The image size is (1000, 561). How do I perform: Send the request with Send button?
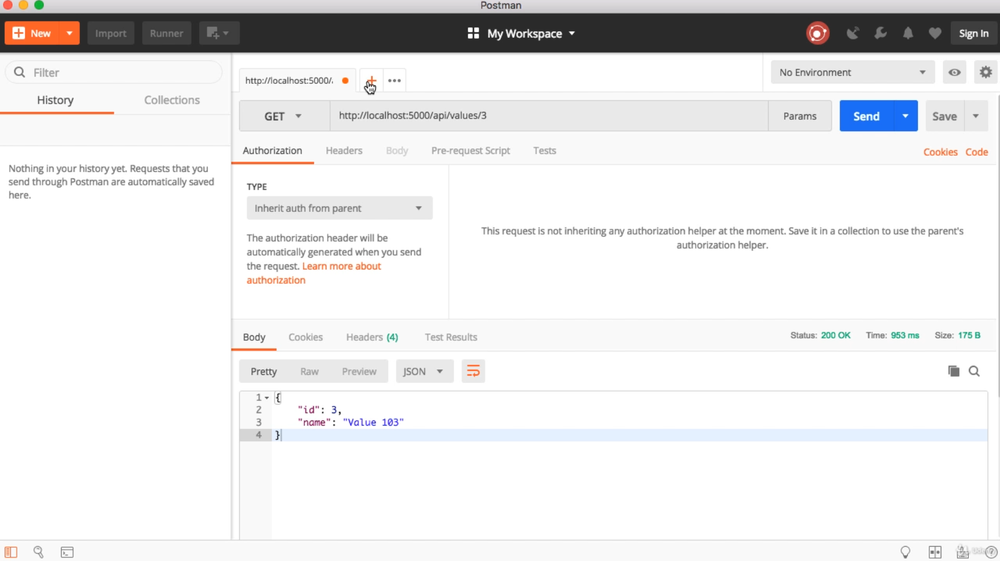click(x=867, y=116)
